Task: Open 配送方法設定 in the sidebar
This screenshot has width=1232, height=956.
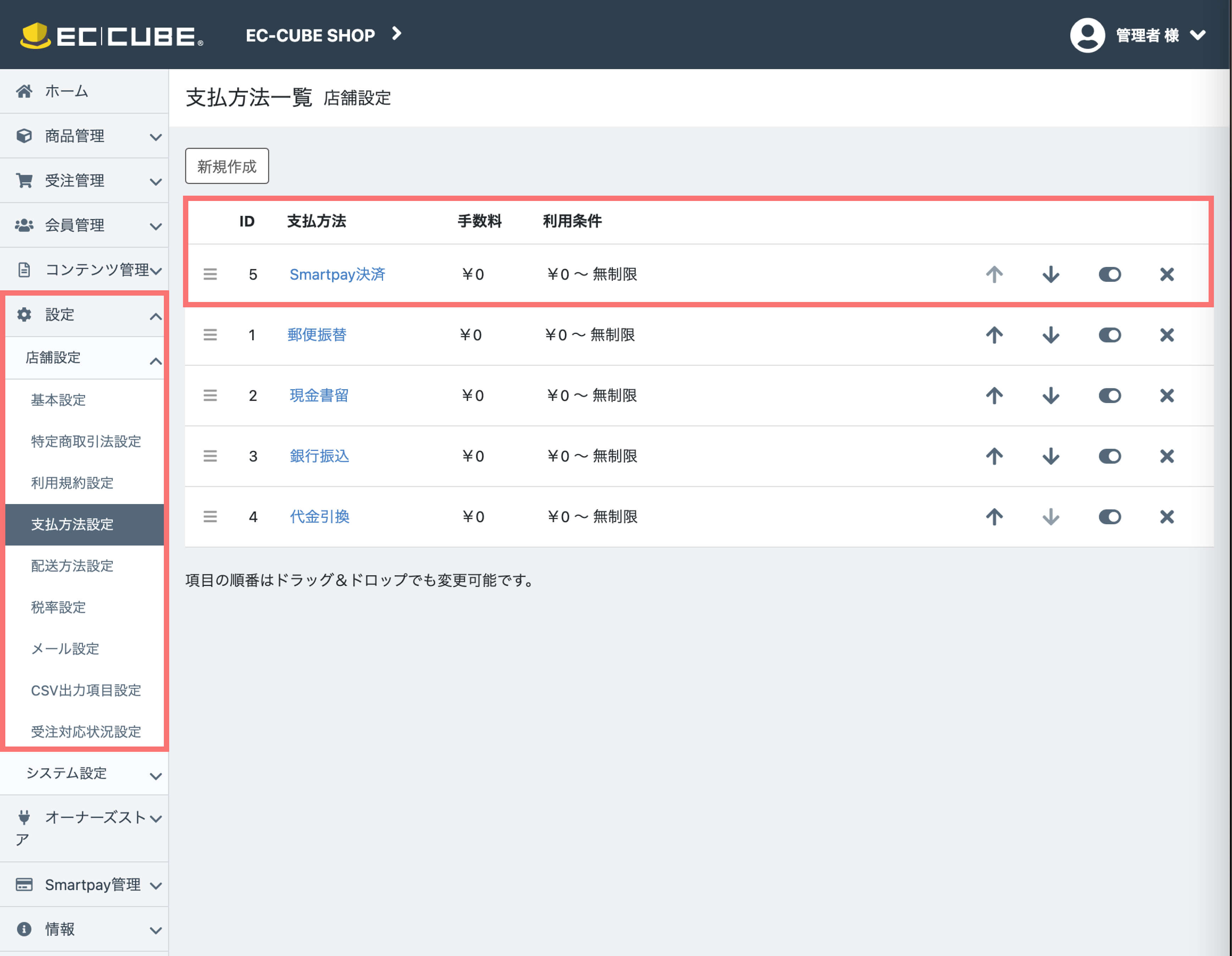Action: click(x=72, y=566)
